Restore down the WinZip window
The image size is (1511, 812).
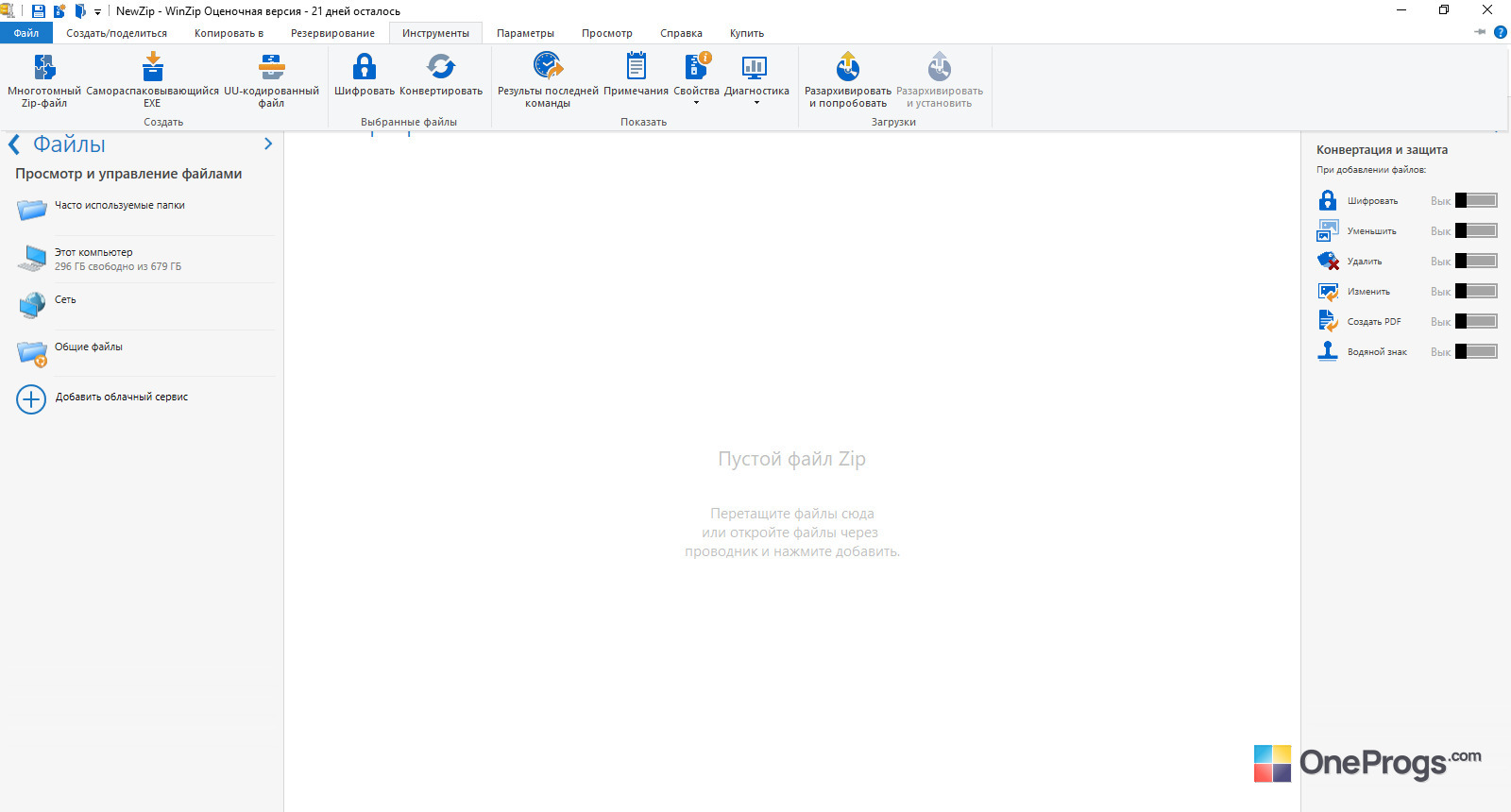pyautogui.click(x=1444, y=10)
